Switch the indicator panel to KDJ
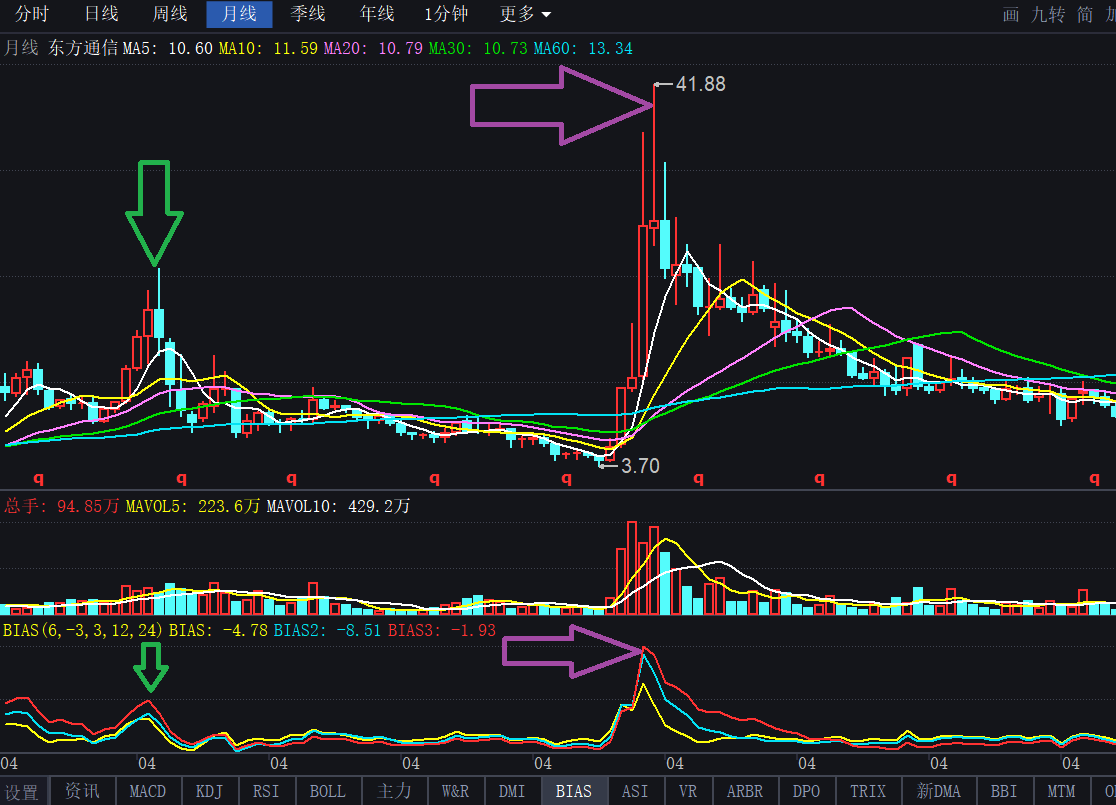The height and width of the screenshot is (805, 1116). (209, 791)
